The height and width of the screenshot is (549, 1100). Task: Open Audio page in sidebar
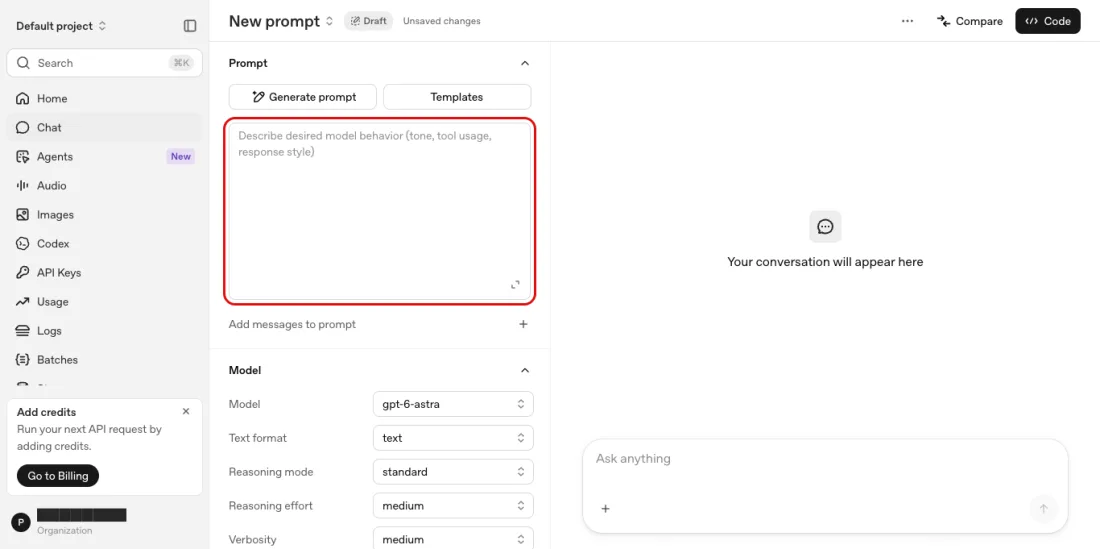pos(105,186)
